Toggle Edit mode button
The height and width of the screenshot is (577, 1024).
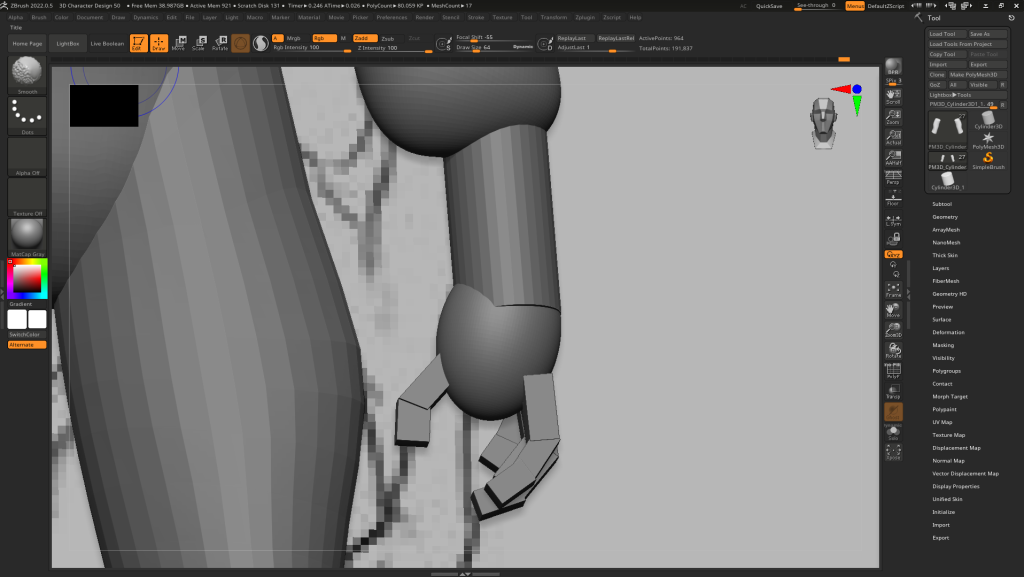coord(138,43)
